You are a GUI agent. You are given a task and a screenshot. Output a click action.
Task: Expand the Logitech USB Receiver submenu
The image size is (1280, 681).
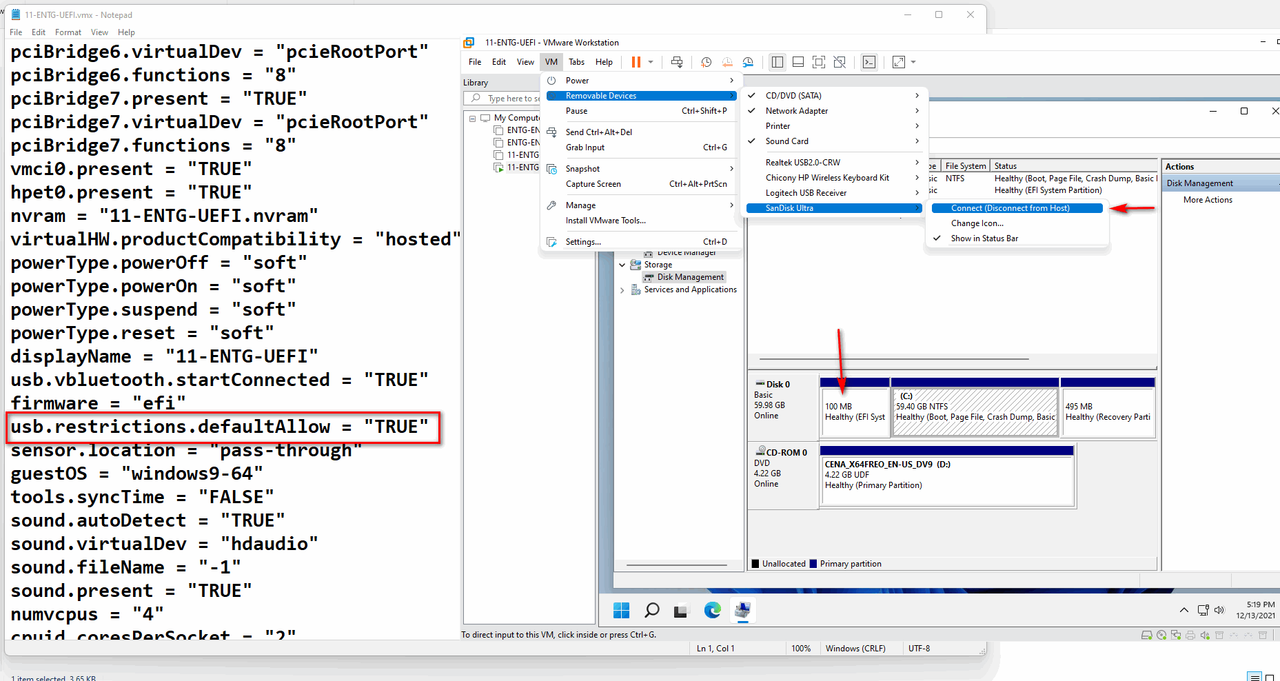click(x=834, y=193)
